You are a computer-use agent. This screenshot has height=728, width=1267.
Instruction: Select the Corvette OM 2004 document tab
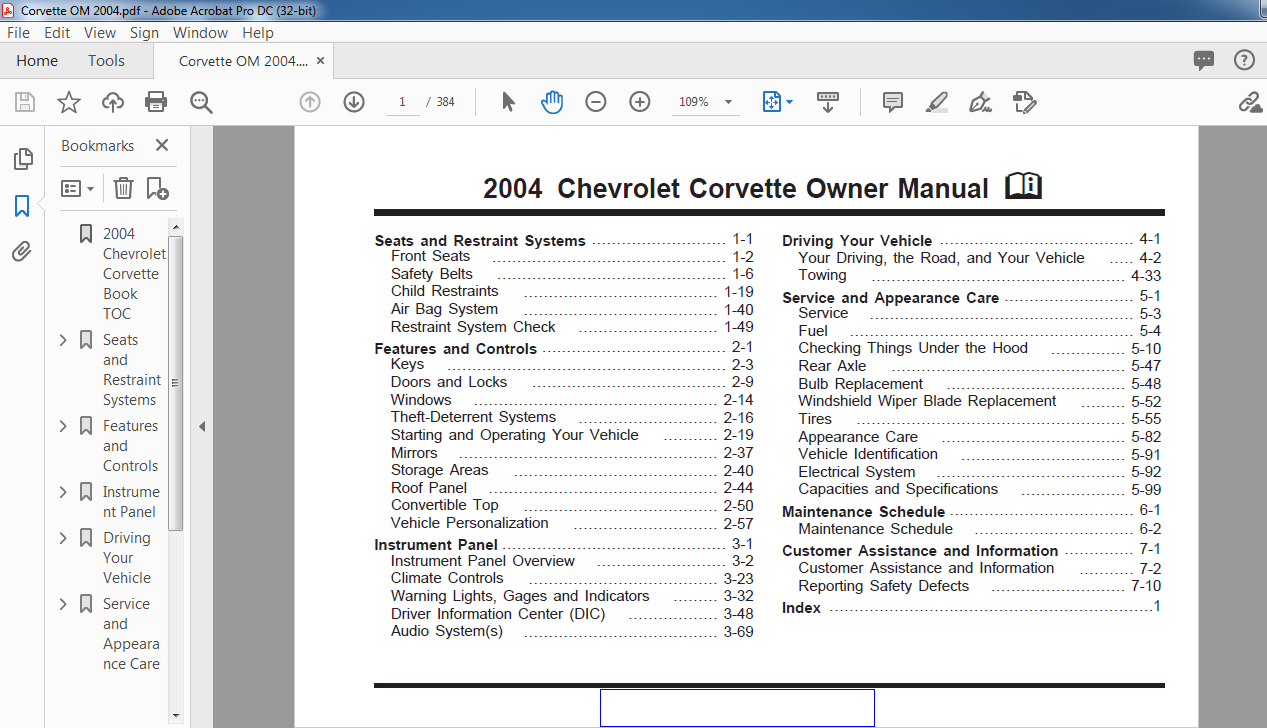point(243,61)
